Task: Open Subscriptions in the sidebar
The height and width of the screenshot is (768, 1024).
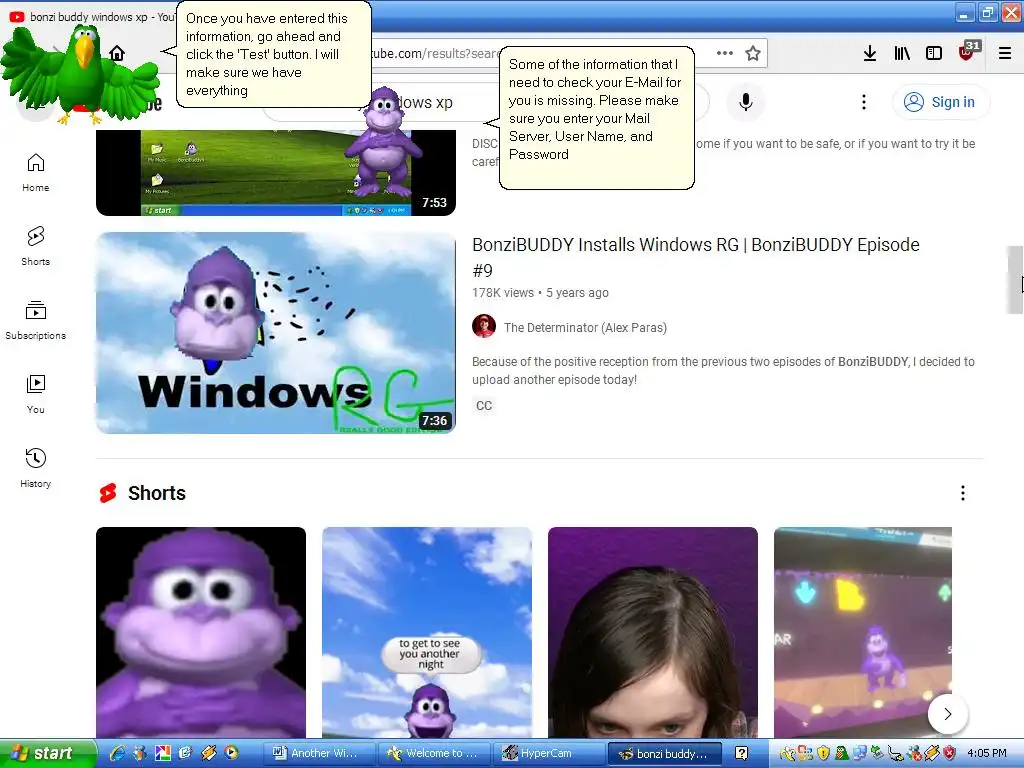Action: 35,320
